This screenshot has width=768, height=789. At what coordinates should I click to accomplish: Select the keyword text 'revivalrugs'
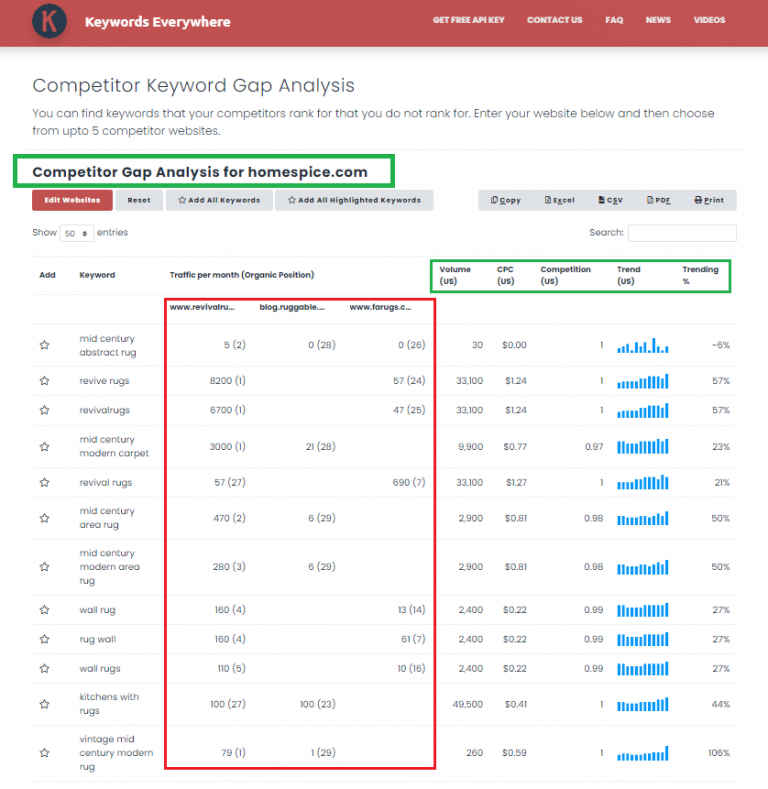click(104, 410)
